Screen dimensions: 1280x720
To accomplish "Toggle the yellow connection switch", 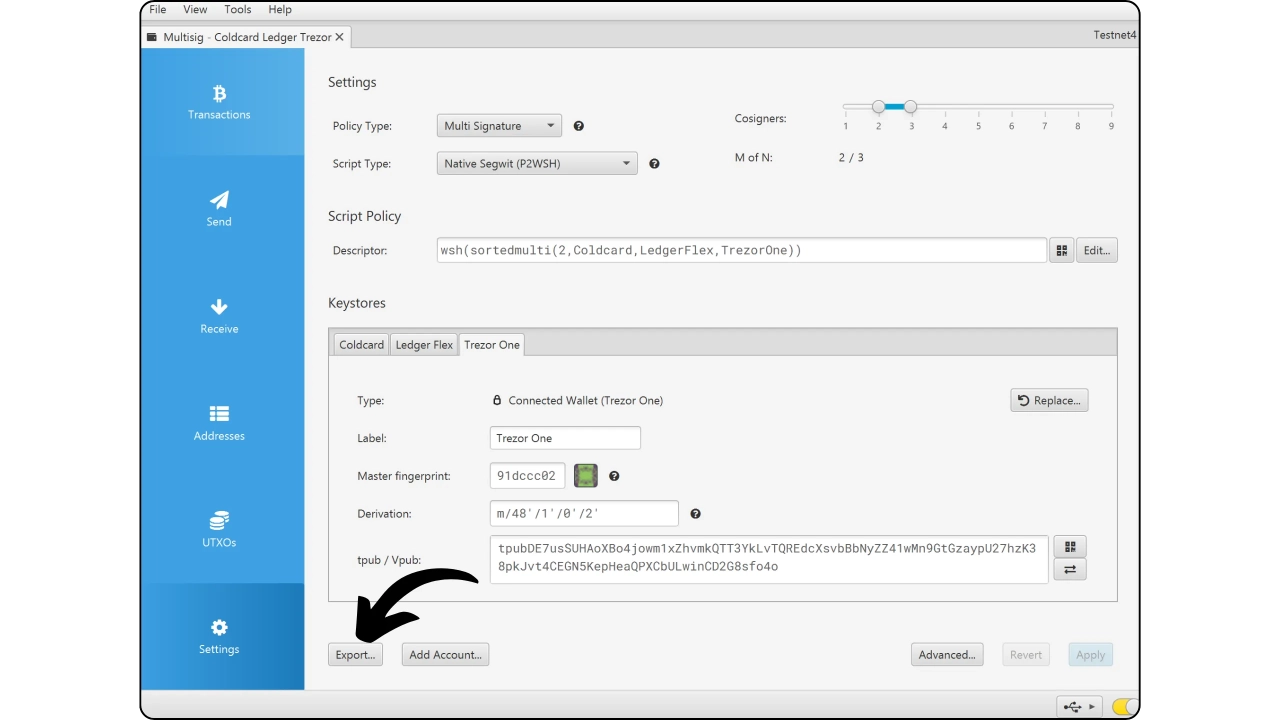I will pos(1125,707).
